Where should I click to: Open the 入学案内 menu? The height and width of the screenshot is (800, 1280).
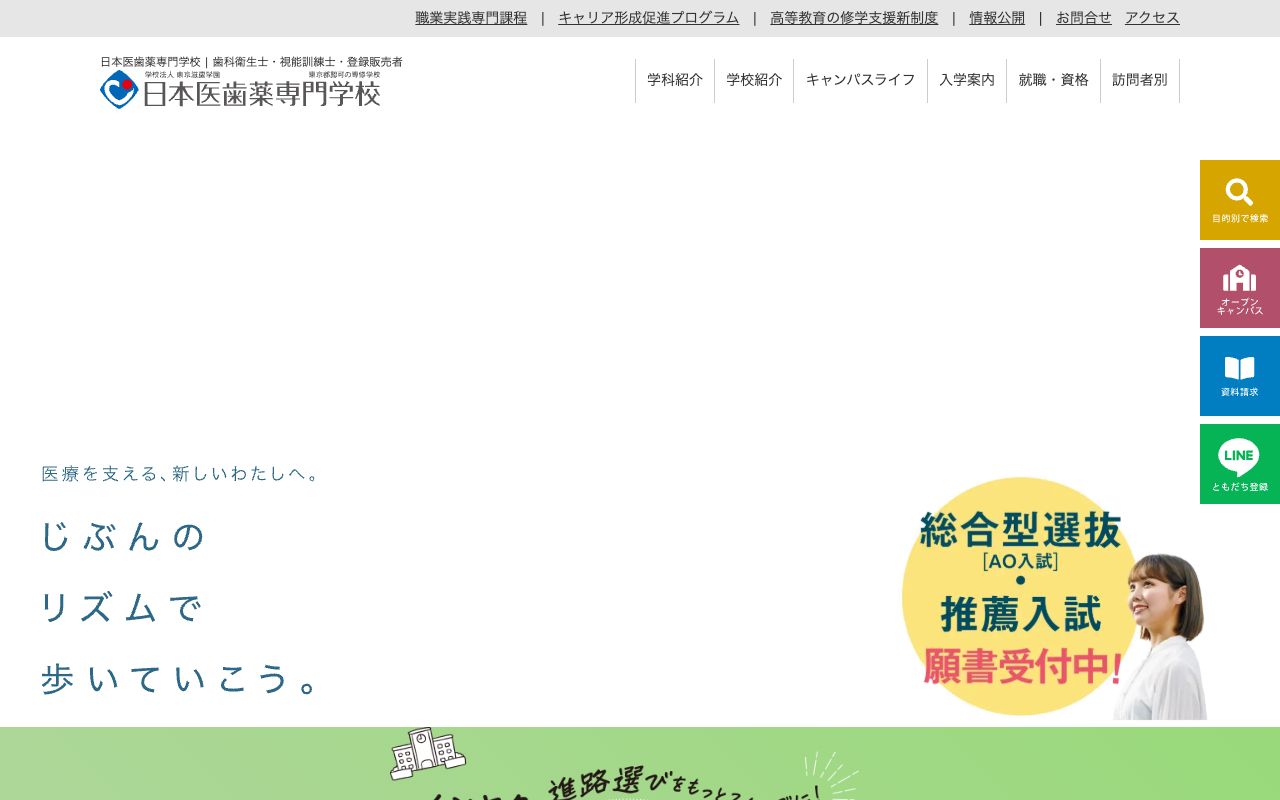point(967,80)
